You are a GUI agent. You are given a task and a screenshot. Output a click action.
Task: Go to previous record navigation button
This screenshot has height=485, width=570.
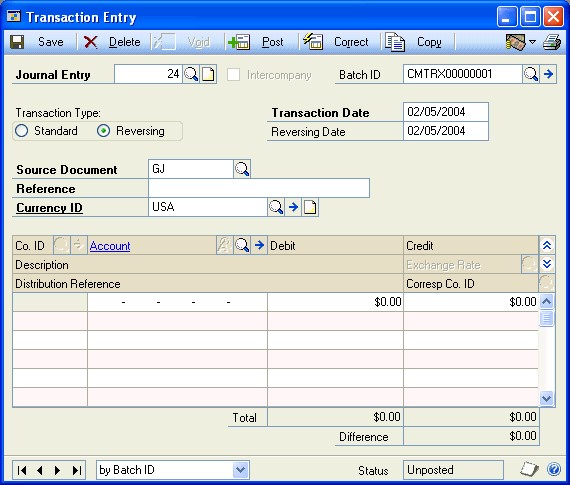(40, 470)
